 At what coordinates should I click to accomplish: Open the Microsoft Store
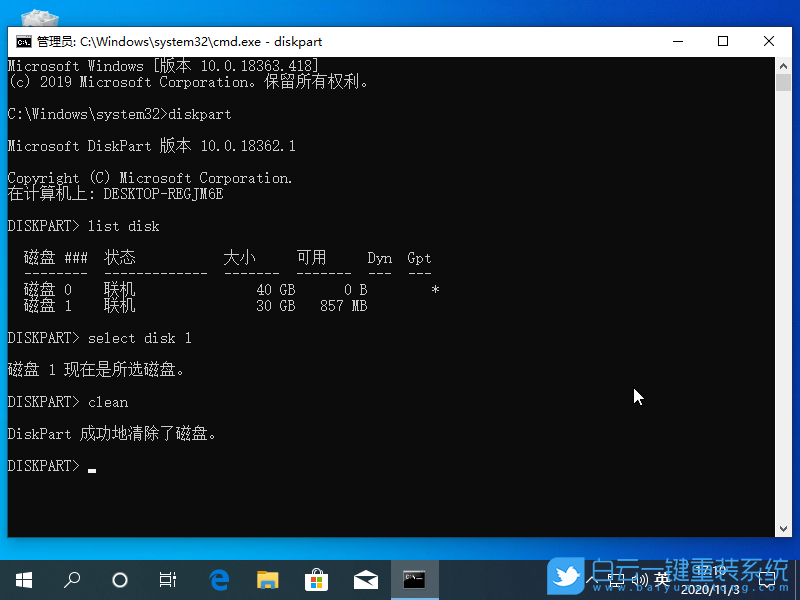316,579
